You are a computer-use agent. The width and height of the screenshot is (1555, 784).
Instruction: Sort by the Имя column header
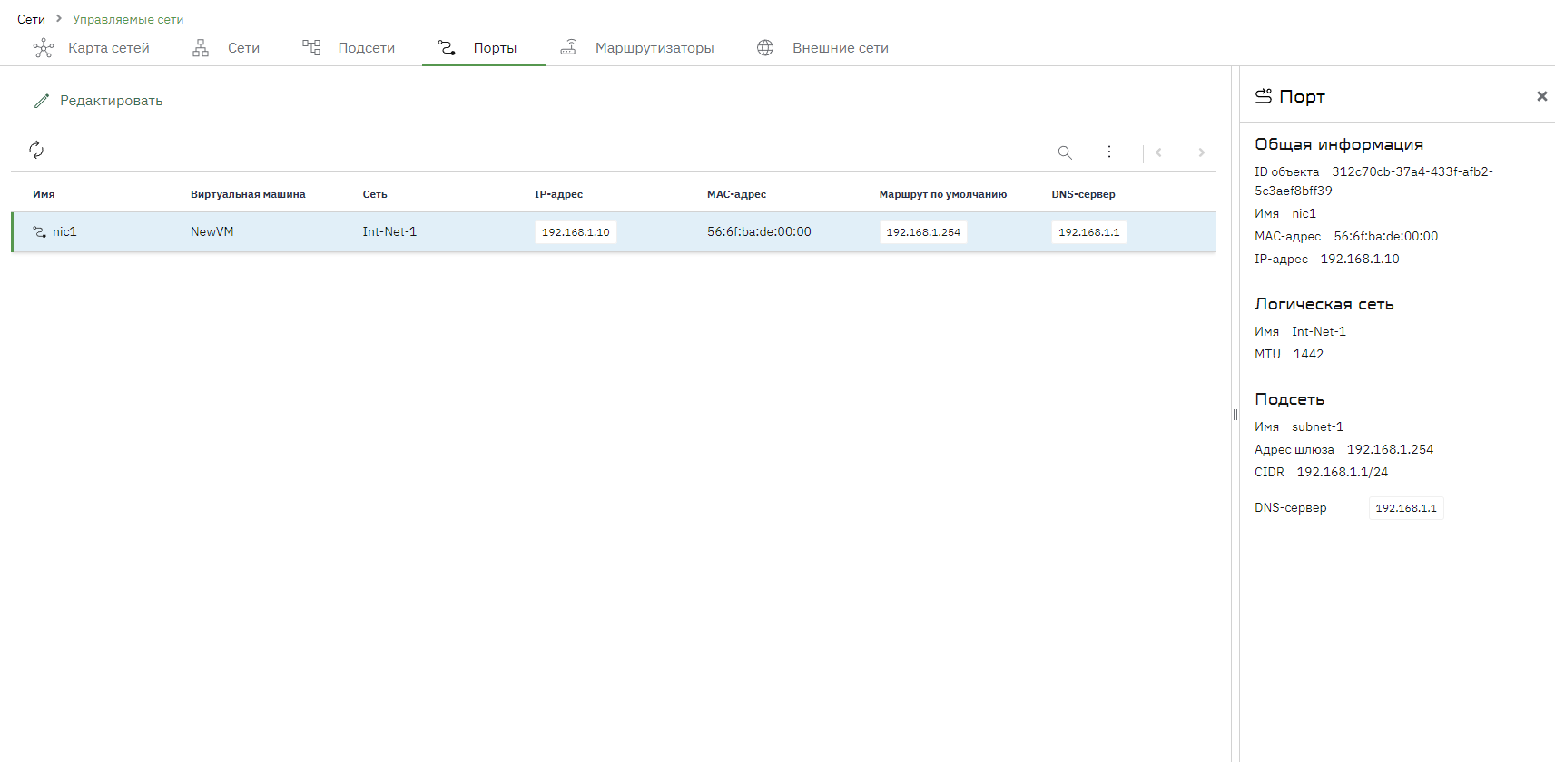tap(44, 194)
